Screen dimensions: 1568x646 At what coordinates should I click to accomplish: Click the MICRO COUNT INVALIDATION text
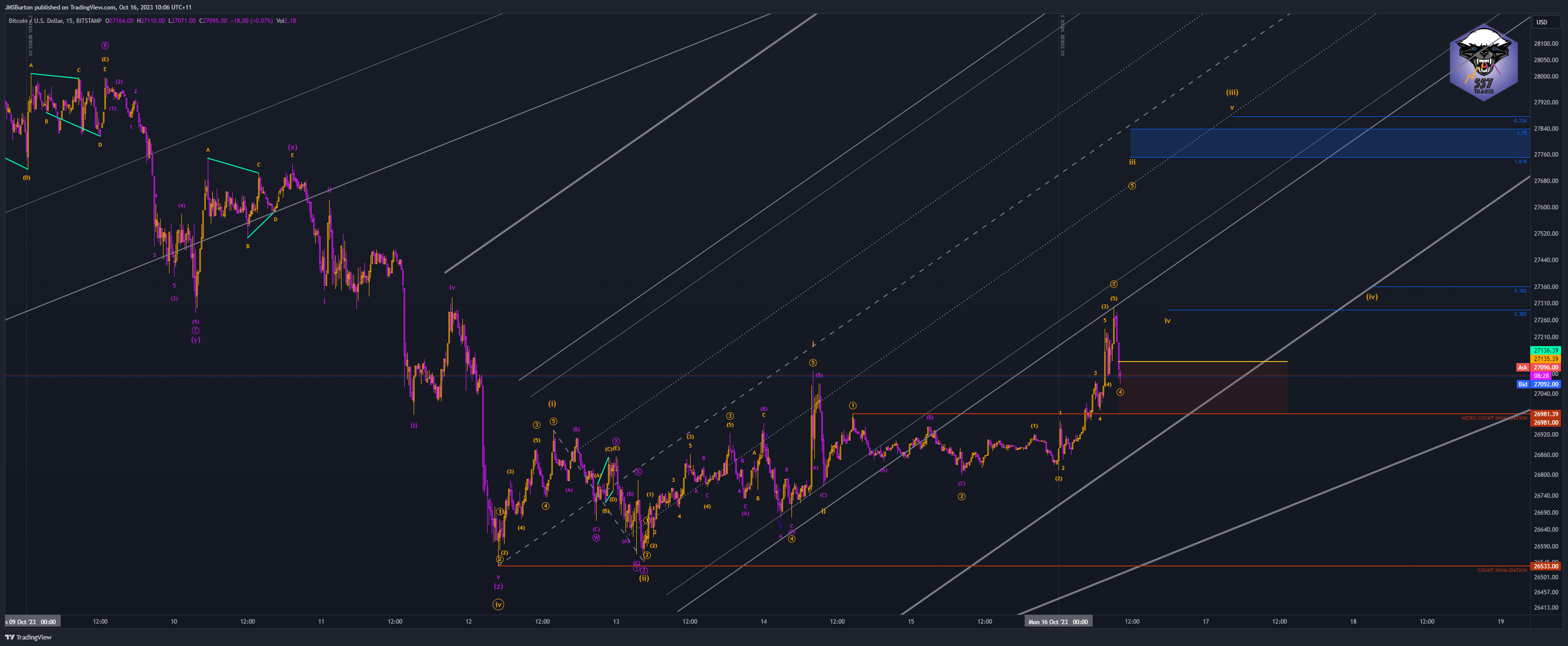(1494, 418)
